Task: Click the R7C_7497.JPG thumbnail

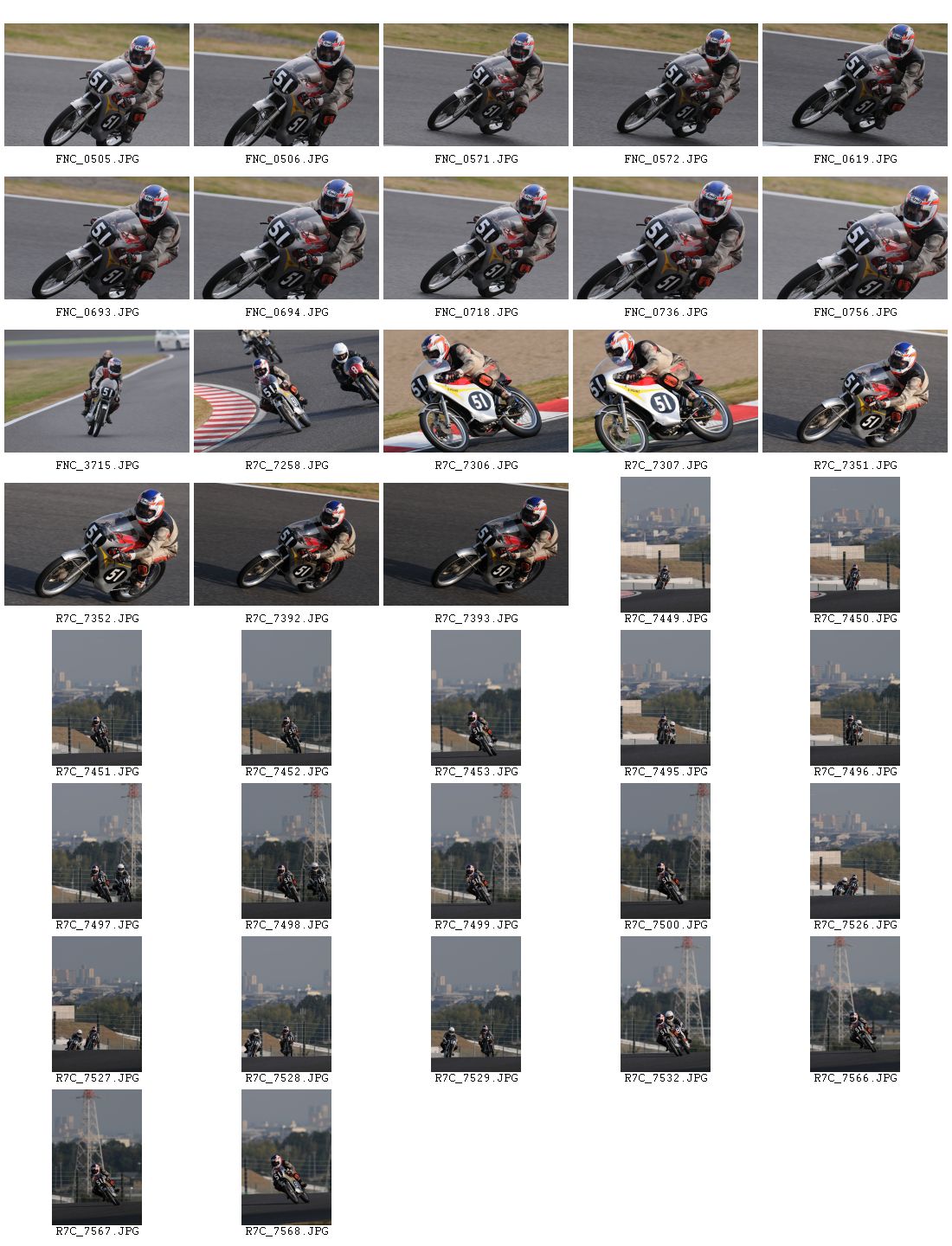Action: point(97,851)
